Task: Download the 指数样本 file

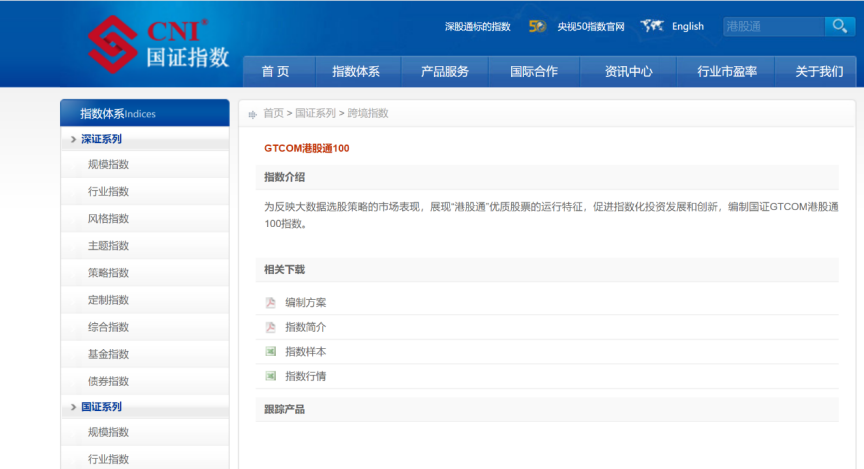Action: click(x=305, y=352)
